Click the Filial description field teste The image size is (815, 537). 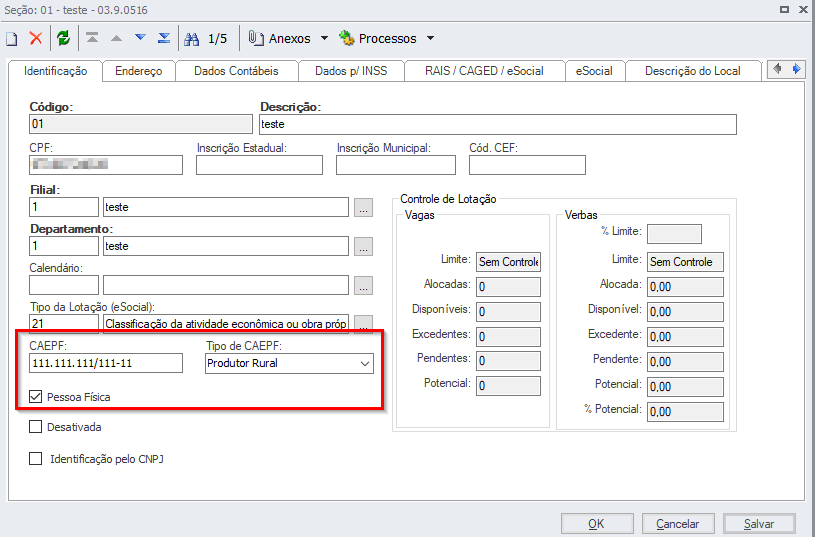pos(226,207)
